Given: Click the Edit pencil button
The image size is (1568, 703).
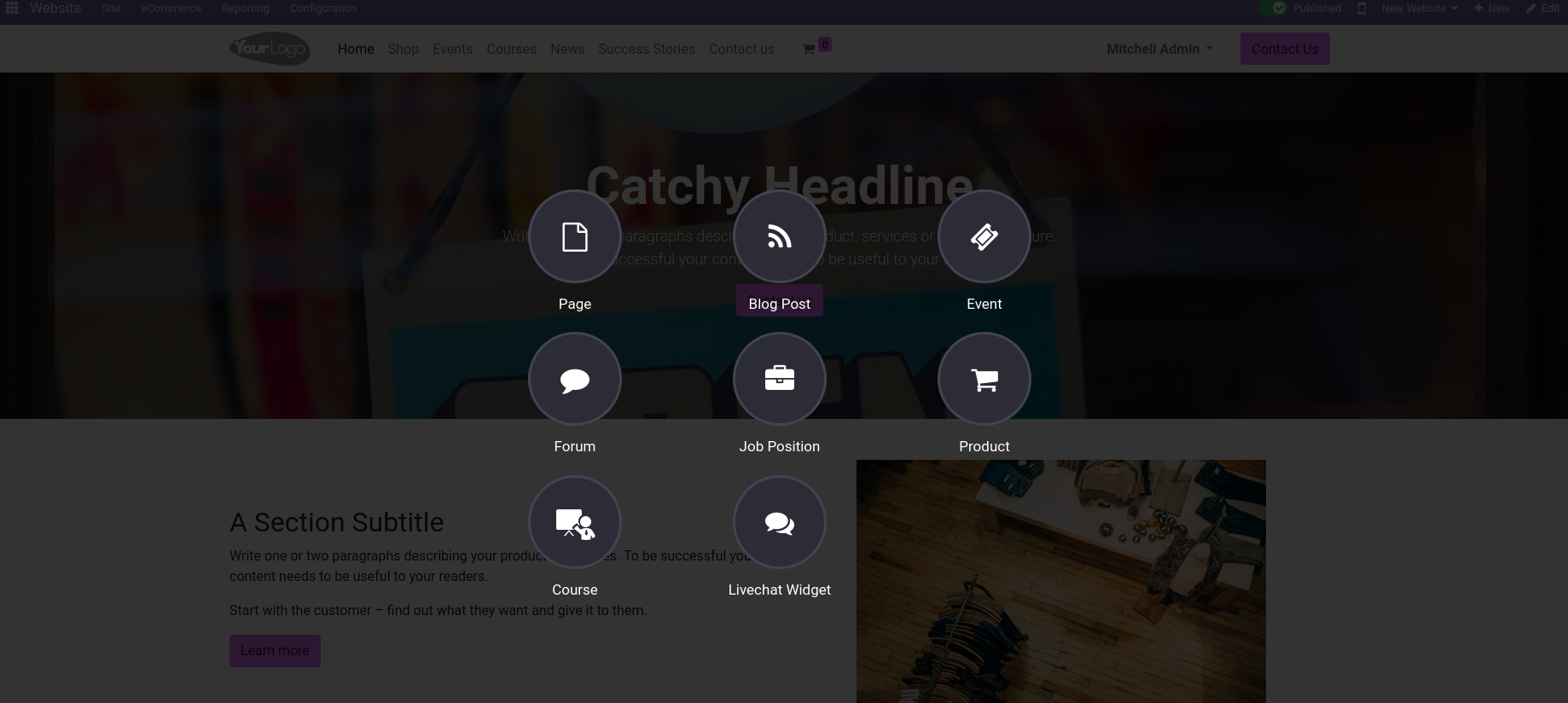Looking at the screenshot, I should tap(1543, 8).
